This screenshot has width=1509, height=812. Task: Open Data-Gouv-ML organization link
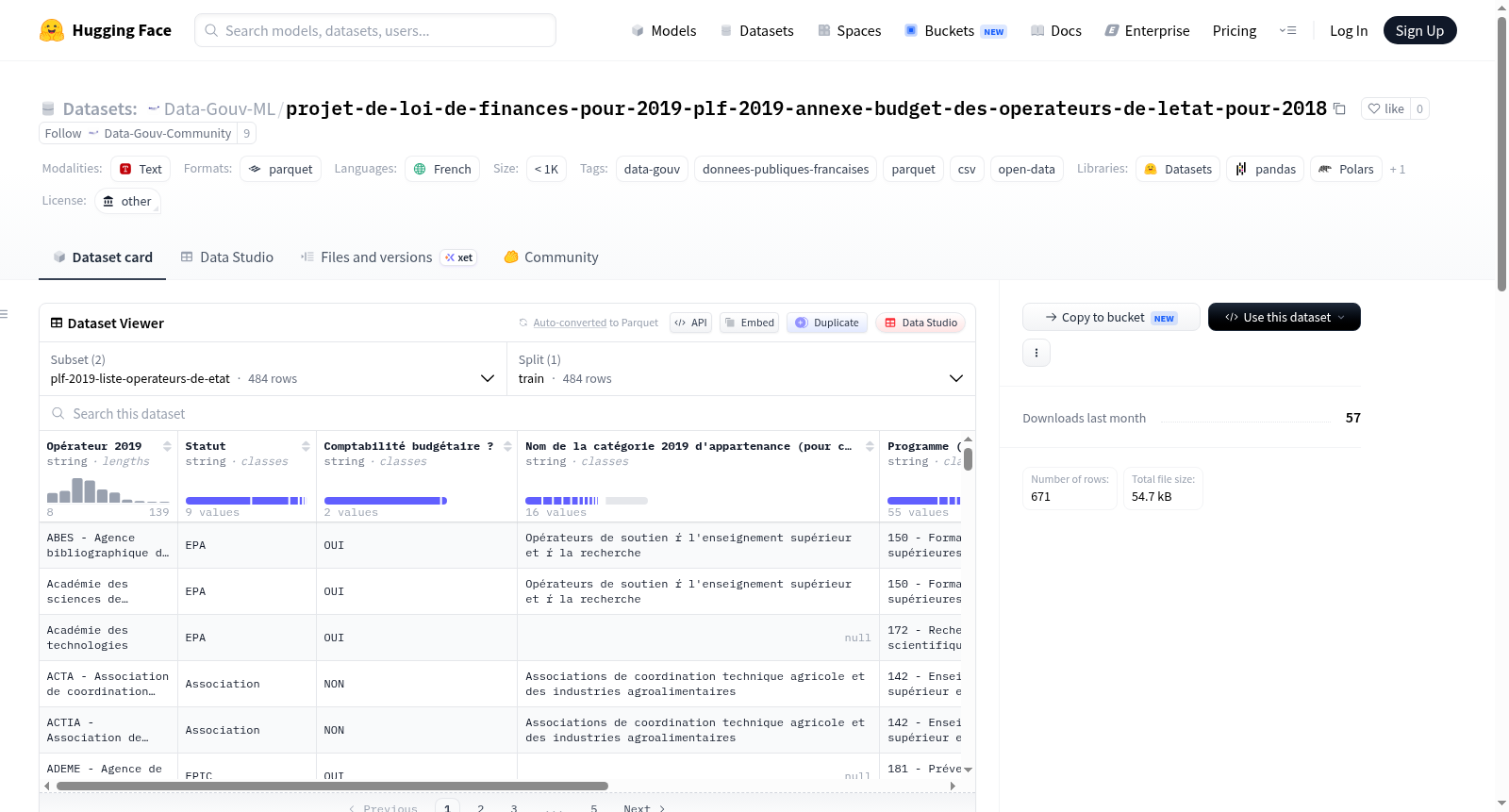point(219,108)
